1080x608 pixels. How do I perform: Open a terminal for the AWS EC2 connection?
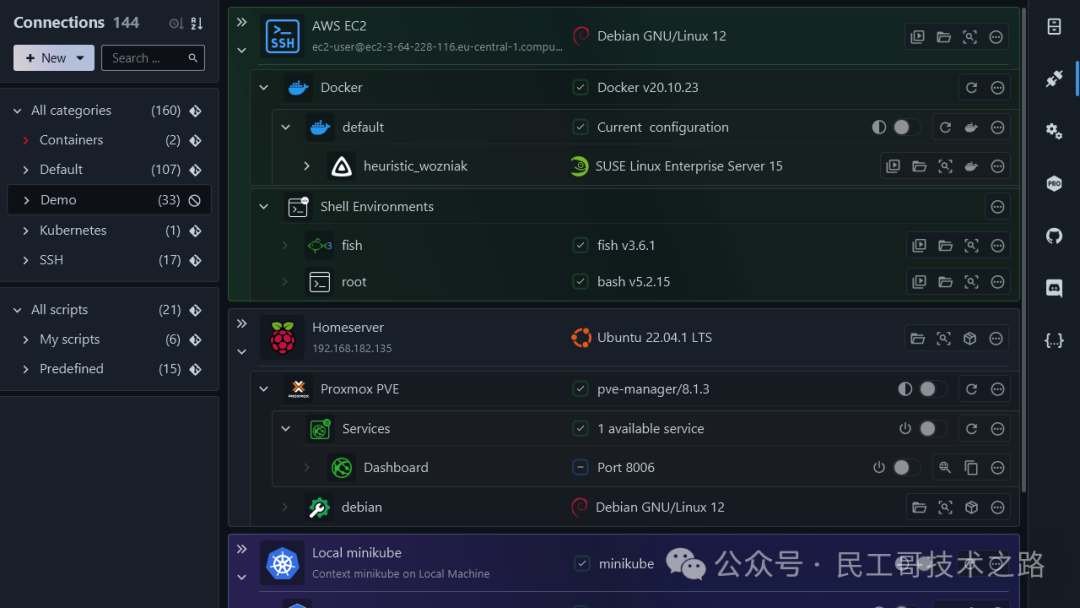pyautogui.click(x=917, y=36)
